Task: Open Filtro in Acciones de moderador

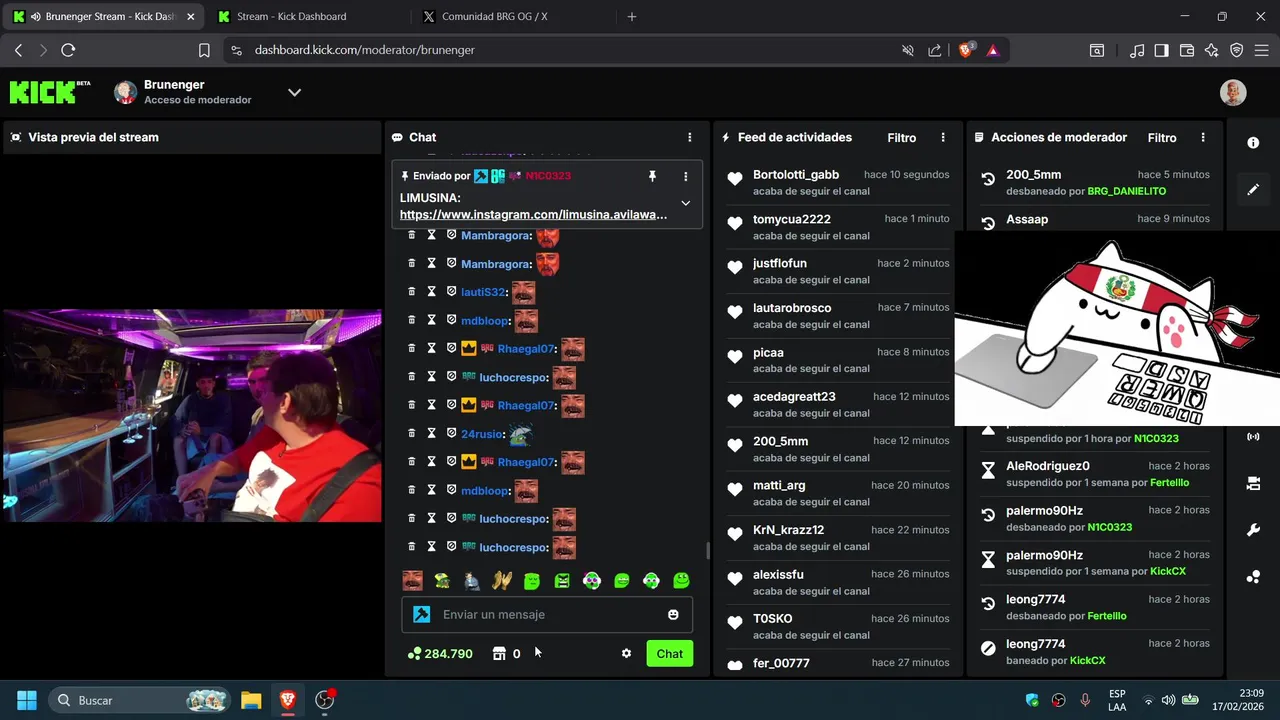Action: [x=1162, y=138]
